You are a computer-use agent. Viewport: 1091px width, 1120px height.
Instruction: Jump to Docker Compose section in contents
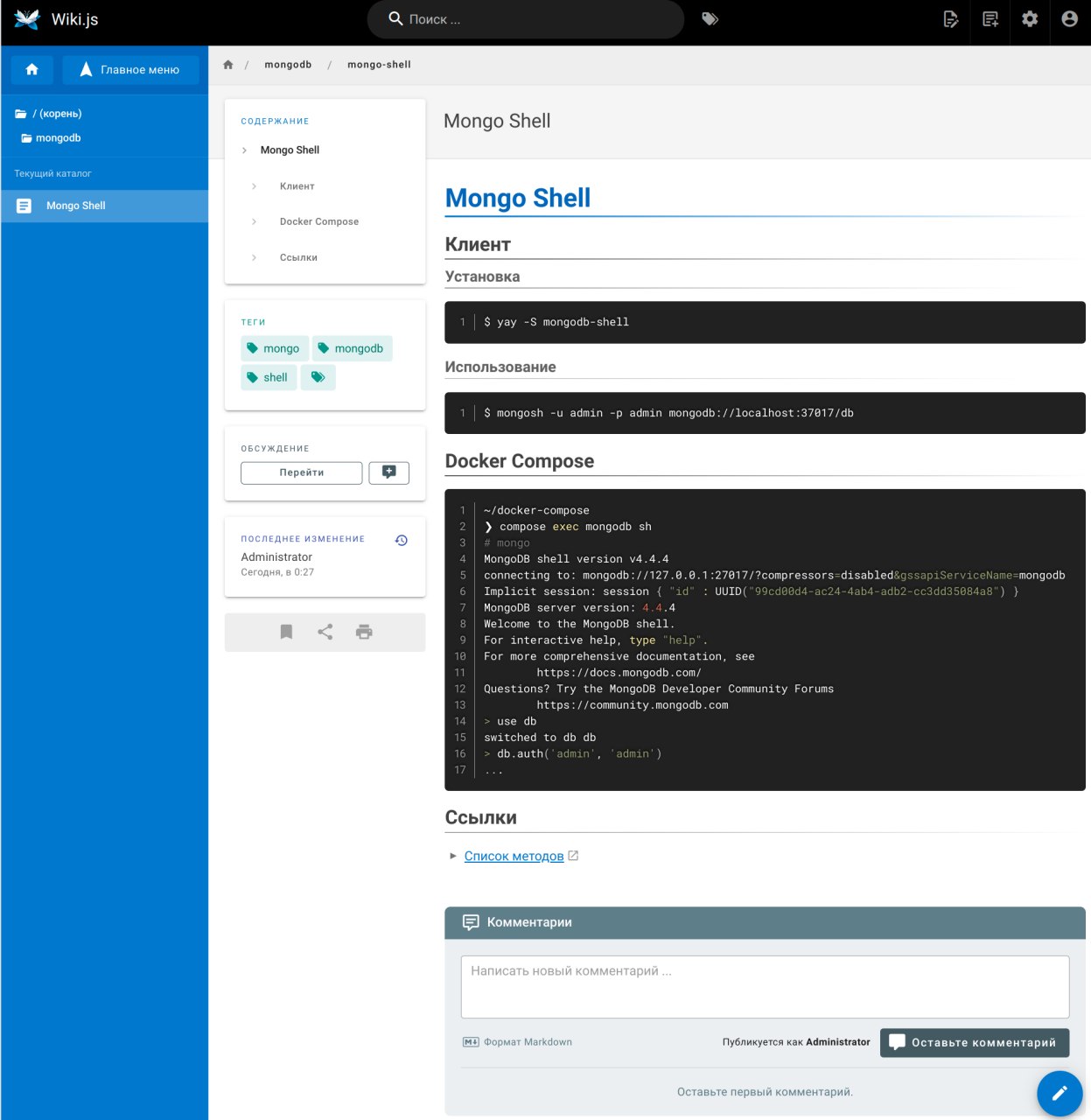point(319,222)
